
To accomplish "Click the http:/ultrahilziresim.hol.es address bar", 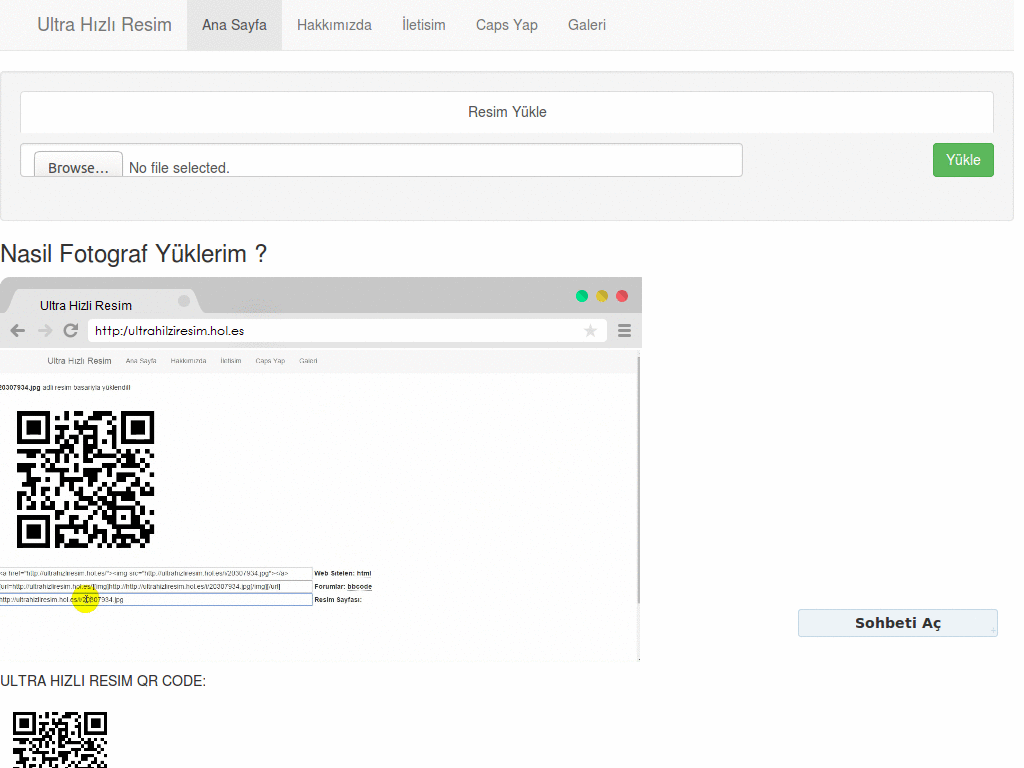I will [x=347, y=330].
